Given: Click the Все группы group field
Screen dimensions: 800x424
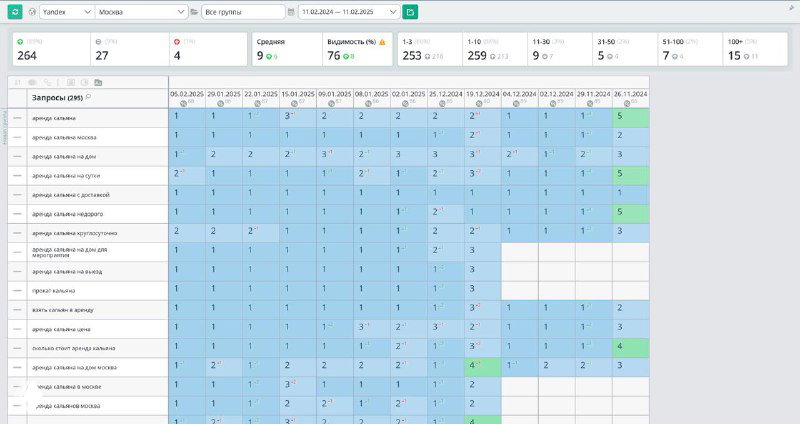Looking at the screenshot, I should pyautogui.click(x=243, y=12).
